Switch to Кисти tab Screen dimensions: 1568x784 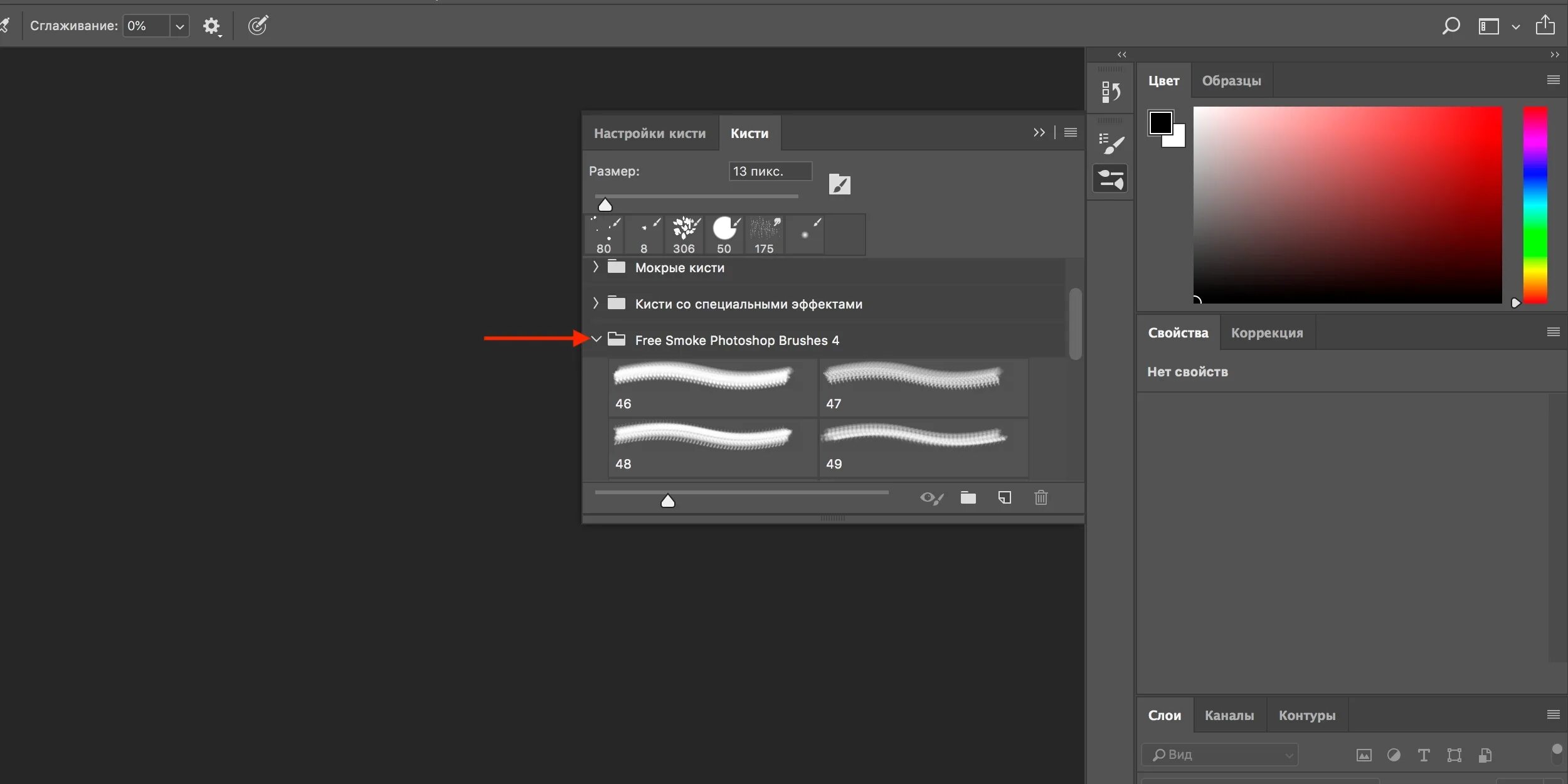click(x=750, y=133)
